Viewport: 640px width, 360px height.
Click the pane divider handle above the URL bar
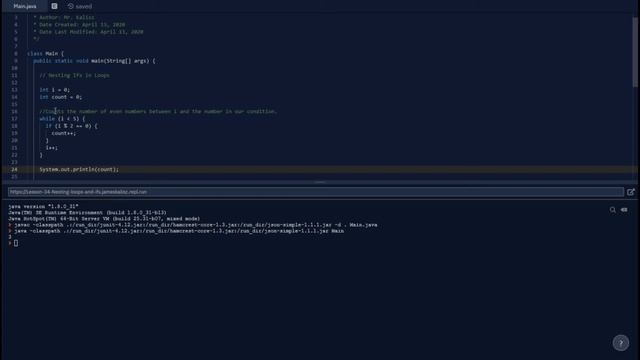click(320, 182)
